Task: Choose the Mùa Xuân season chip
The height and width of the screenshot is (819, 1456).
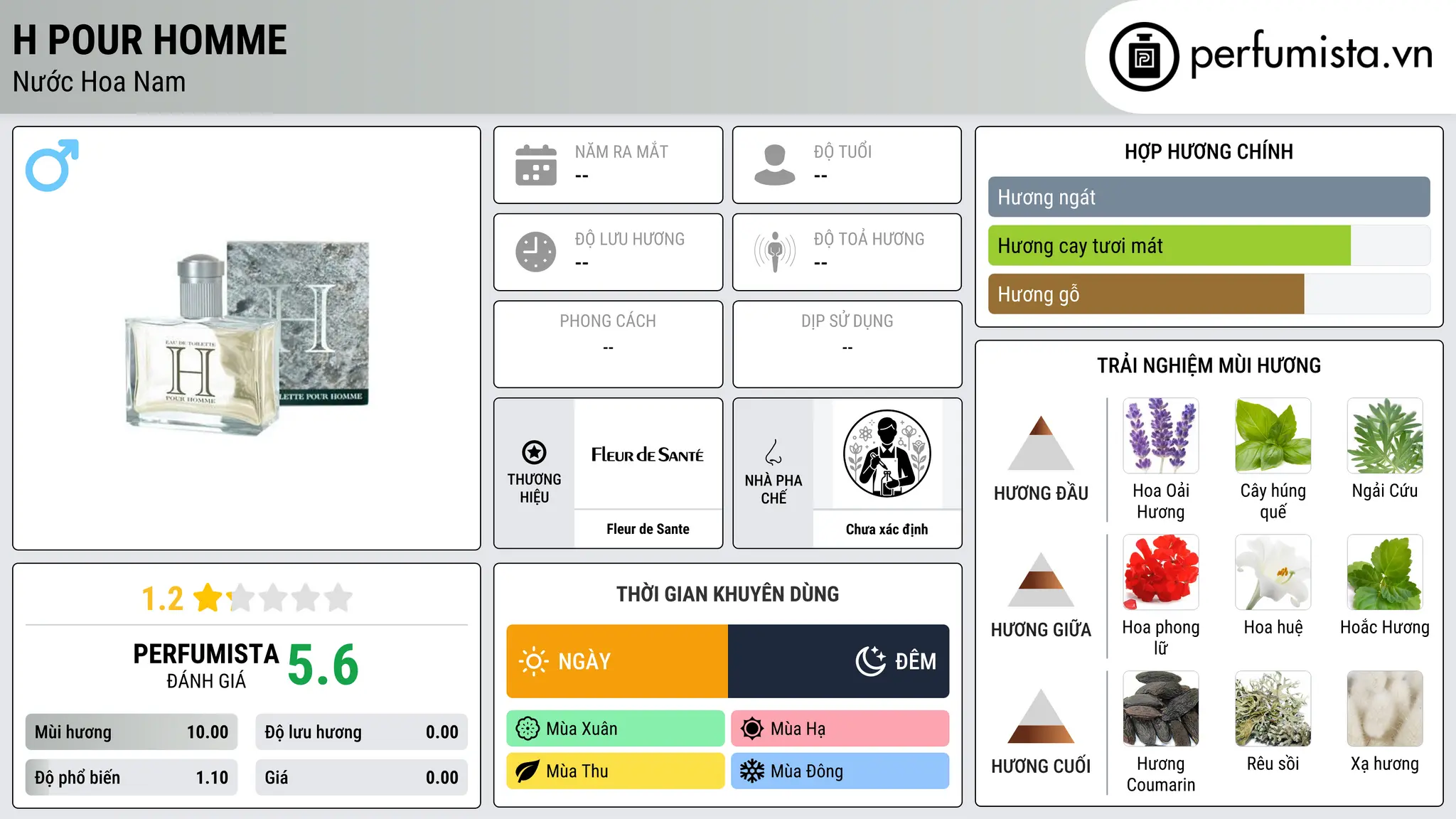Action: coord(616,729)
